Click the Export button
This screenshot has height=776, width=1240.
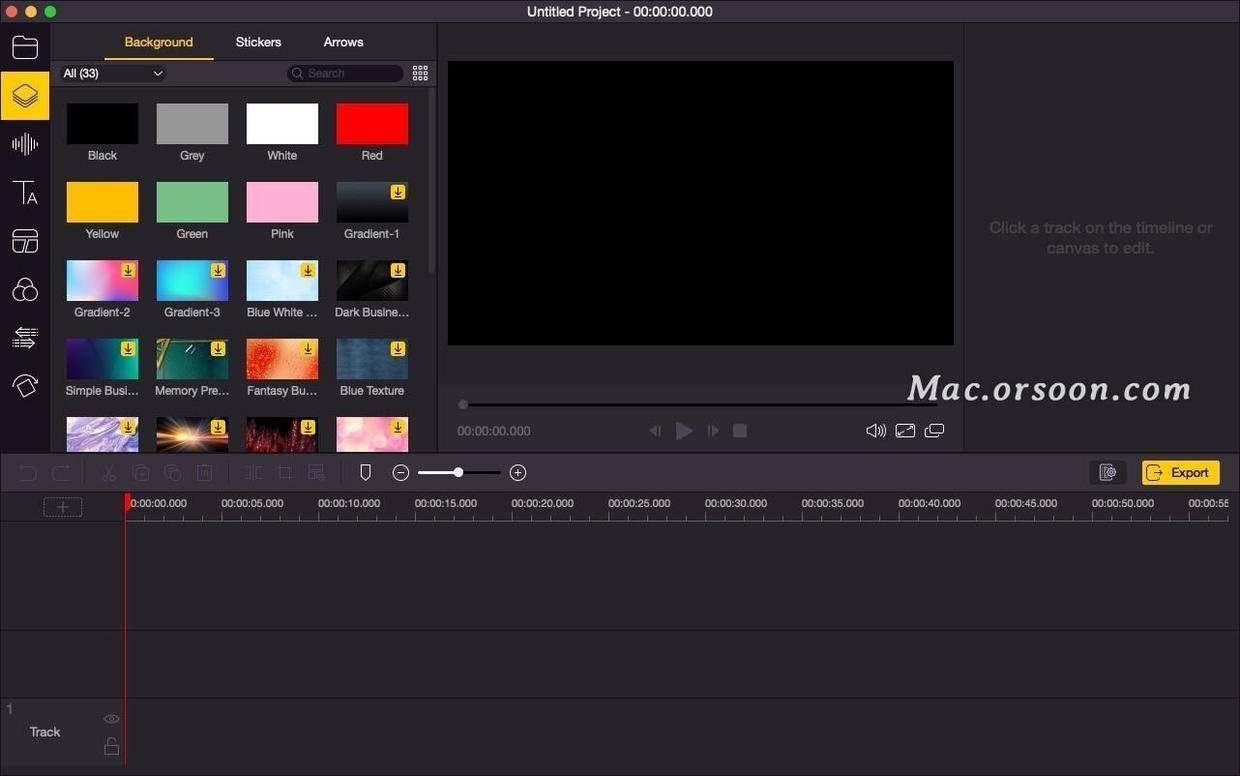1181,473
